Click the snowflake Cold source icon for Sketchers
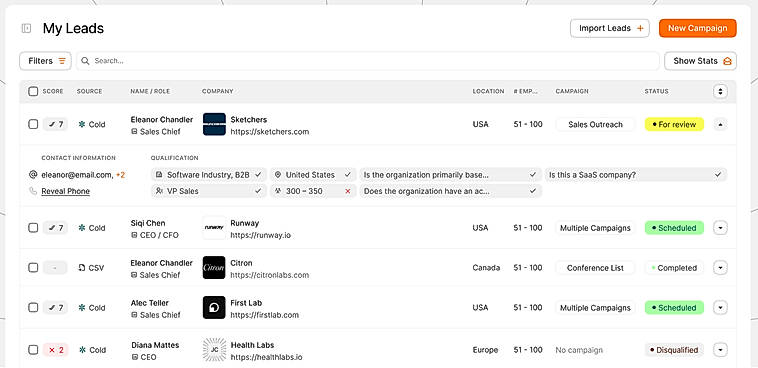758x368 pixels. click(x=82, y=124)
